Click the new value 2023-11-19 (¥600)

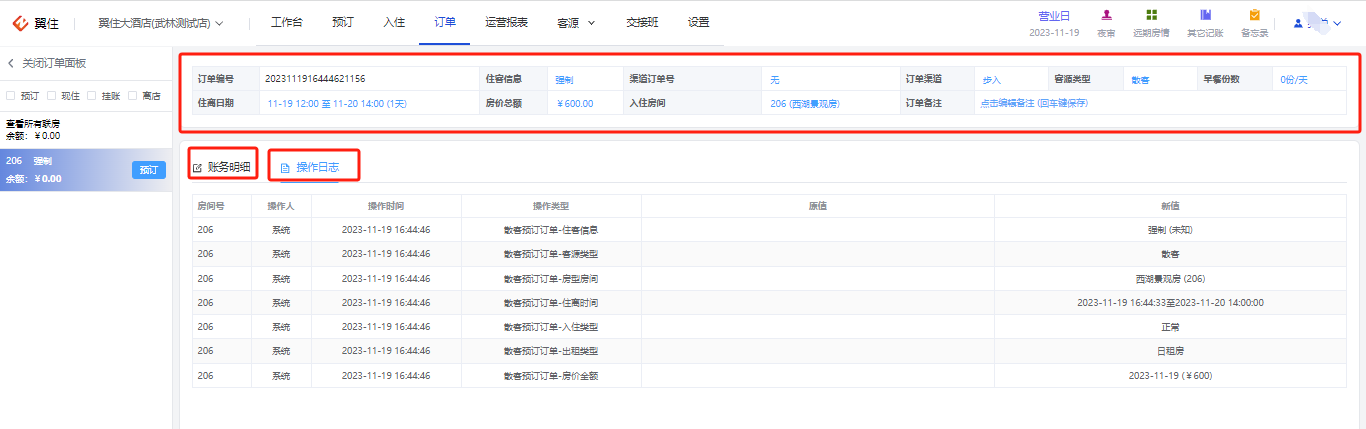tap(1170, 376)
